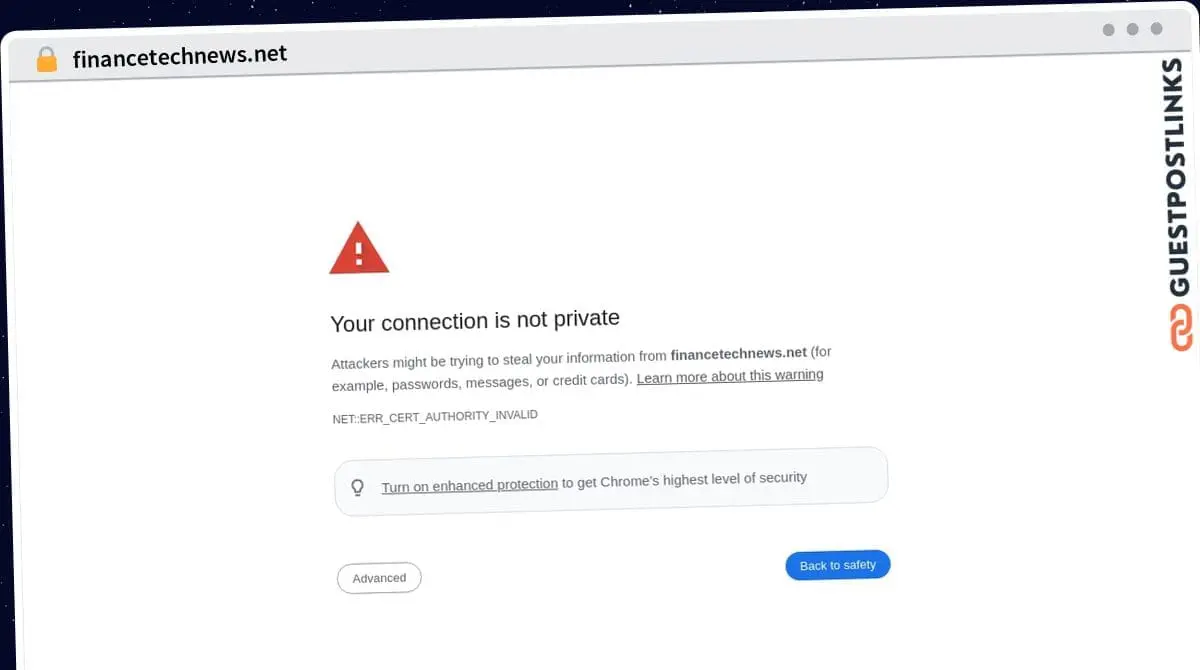Click the orange chain-link logo icon

(1181, 328)
